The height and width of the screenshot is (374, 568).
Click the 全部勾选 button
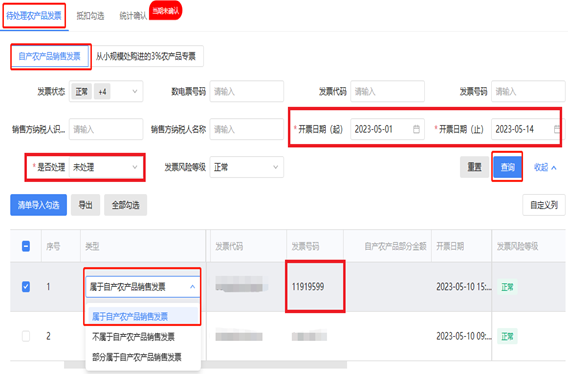[125, 205]
